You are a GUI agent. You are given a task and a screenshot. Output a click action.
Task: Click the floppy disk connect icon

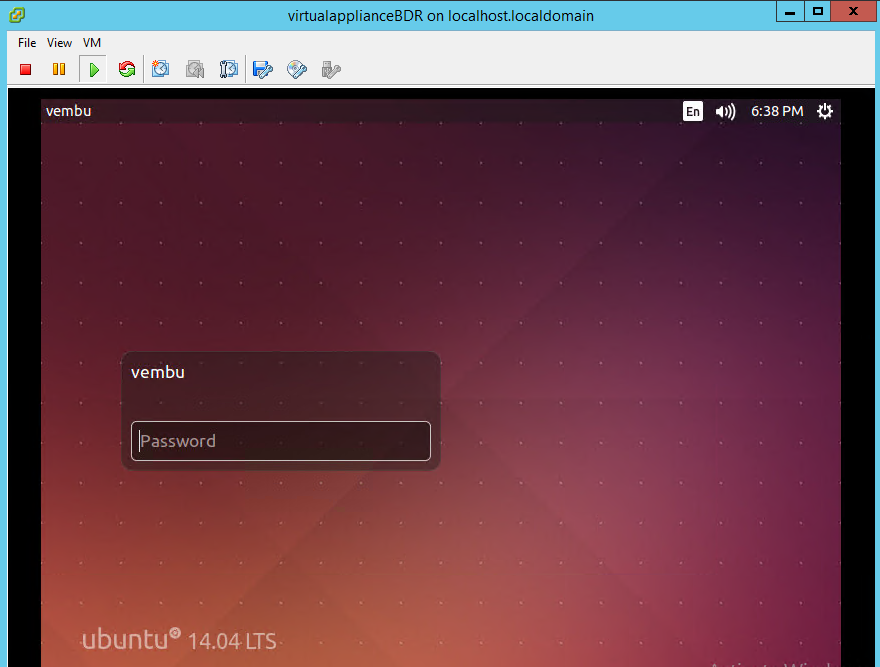(263, 69)
